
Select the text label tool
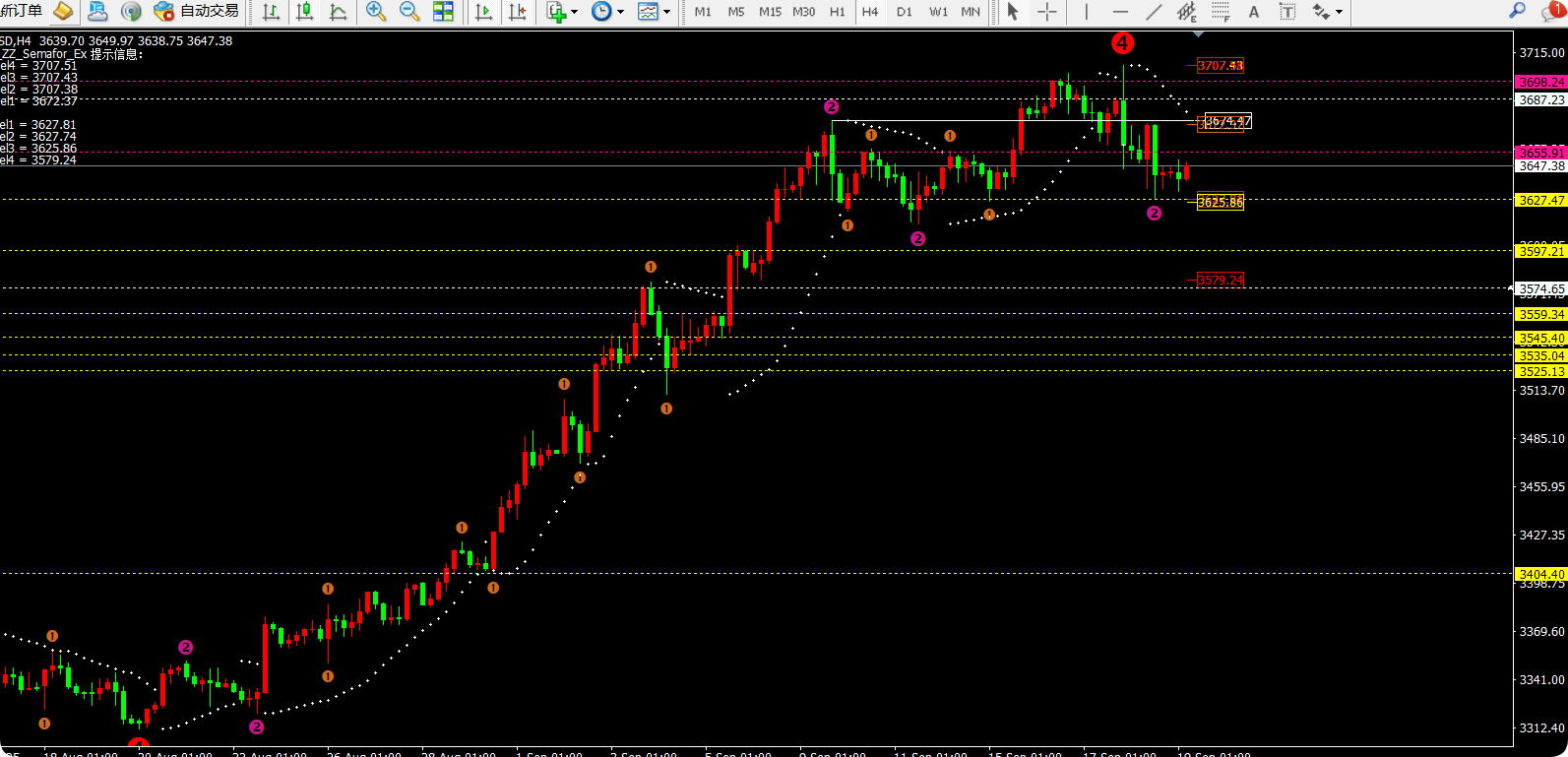pos(1287,12)
